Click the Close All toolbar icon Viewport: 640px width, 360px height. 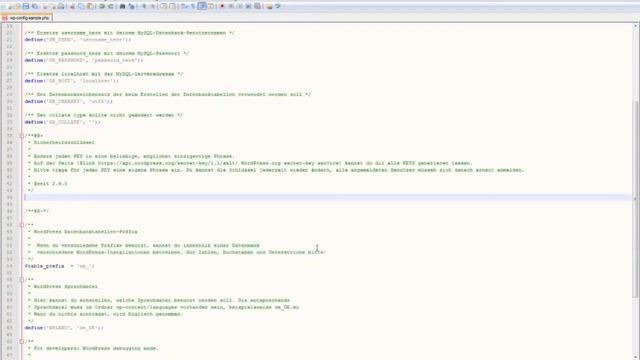(x=53, y=6)
